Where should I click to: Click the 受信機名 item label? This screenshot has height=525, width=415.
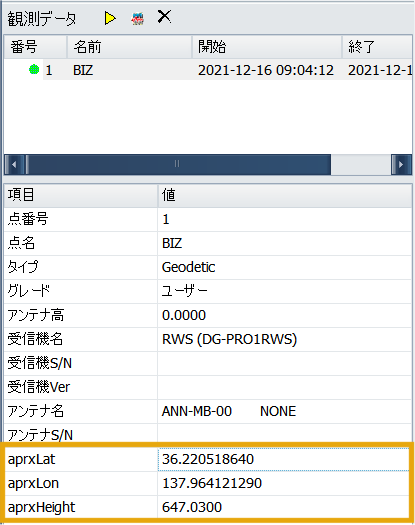pyautogui.click(x=35, y=339)
